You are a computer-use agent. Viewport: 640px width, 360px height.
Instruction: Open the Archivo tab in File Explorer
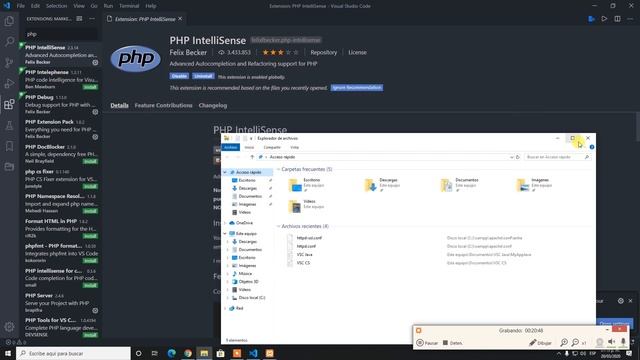(231, 147)
